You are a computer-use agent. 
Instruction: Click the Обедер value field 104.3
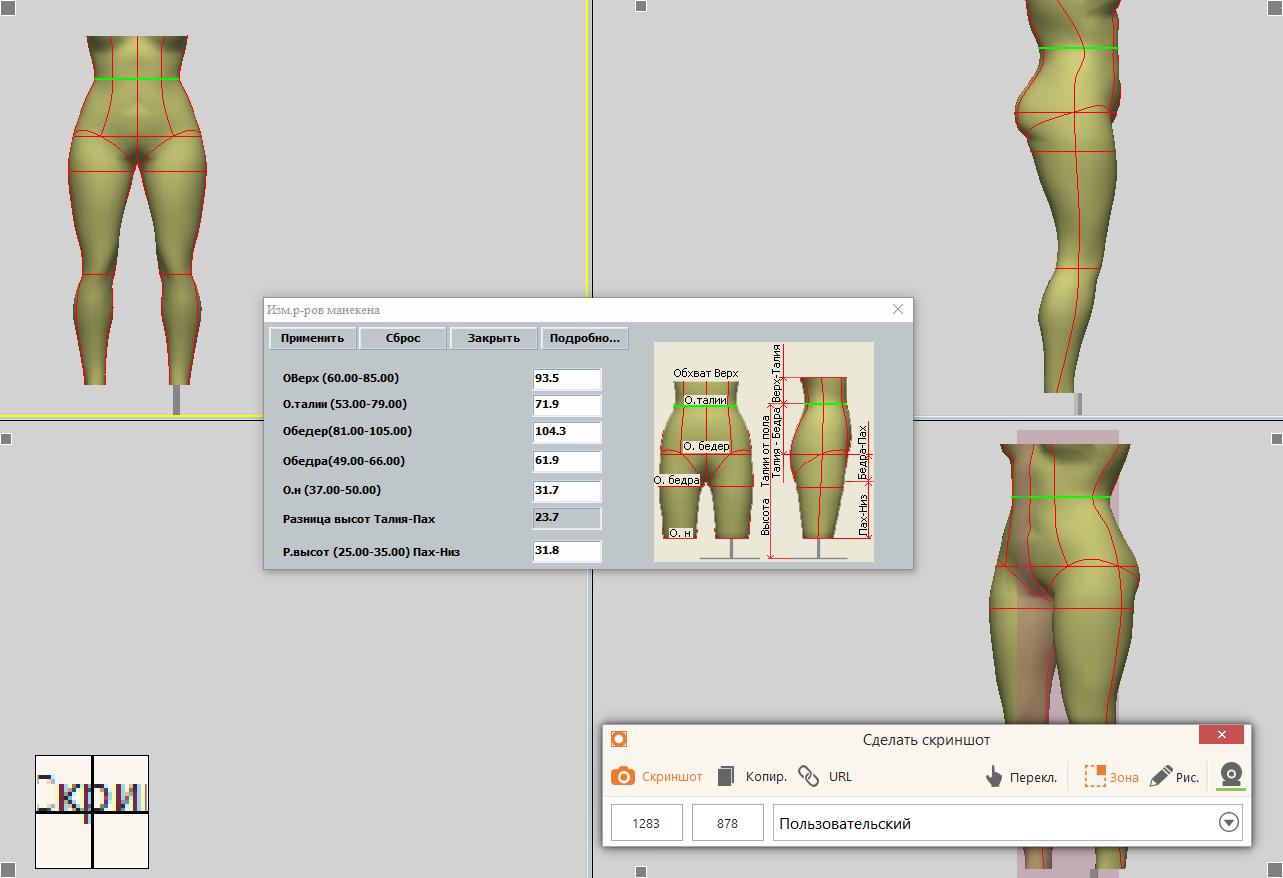tap(566, 432)
